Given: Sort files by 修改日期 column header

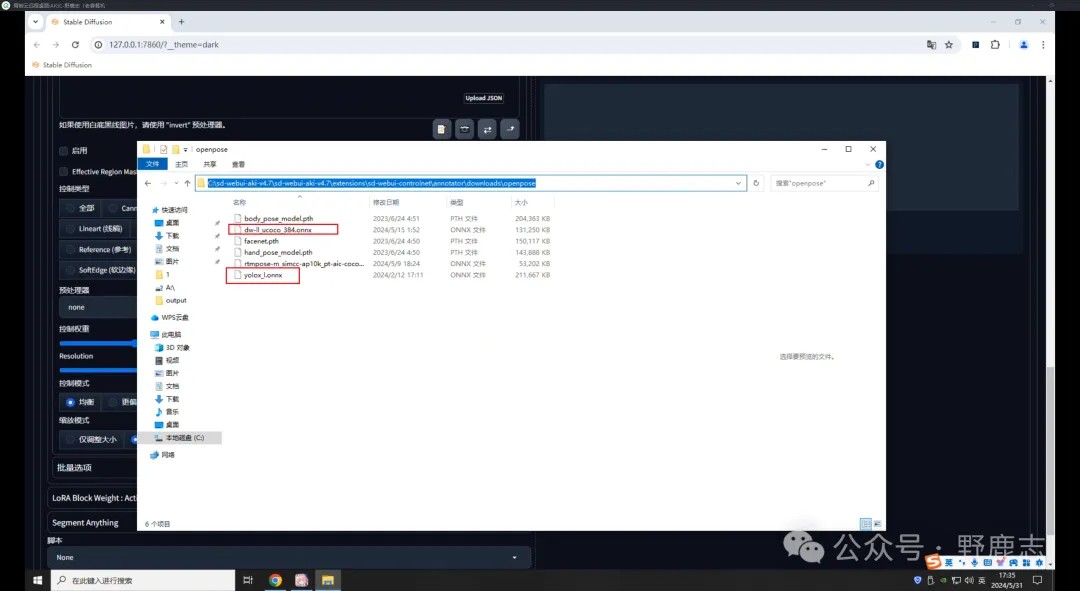Looking at the screenshot, I should click(386, 203).
